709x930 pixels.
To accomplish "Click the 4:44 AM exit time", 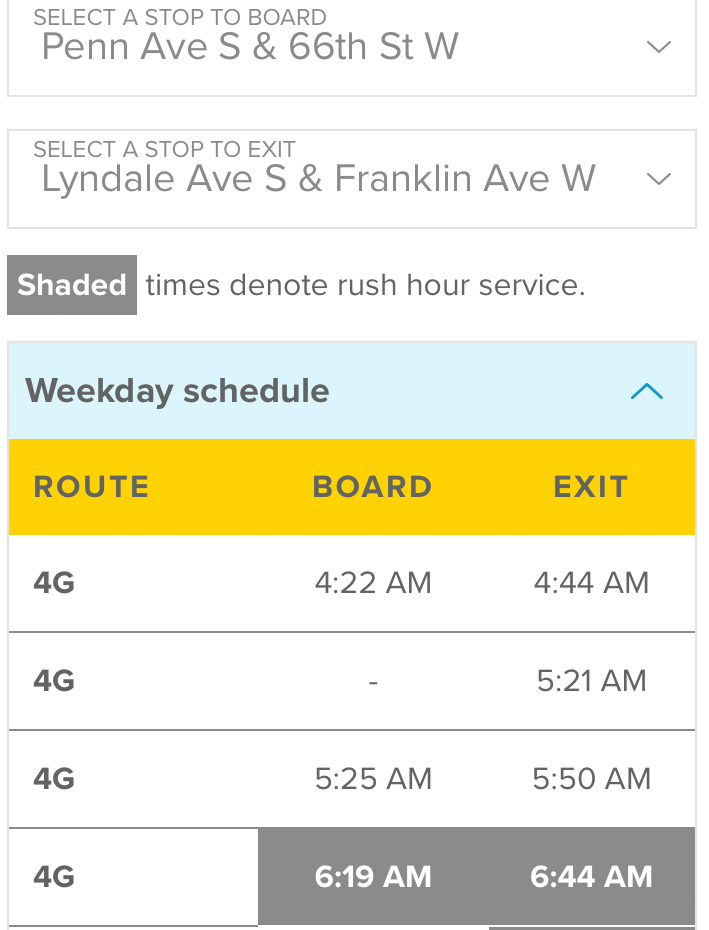I will pos(591,582).
